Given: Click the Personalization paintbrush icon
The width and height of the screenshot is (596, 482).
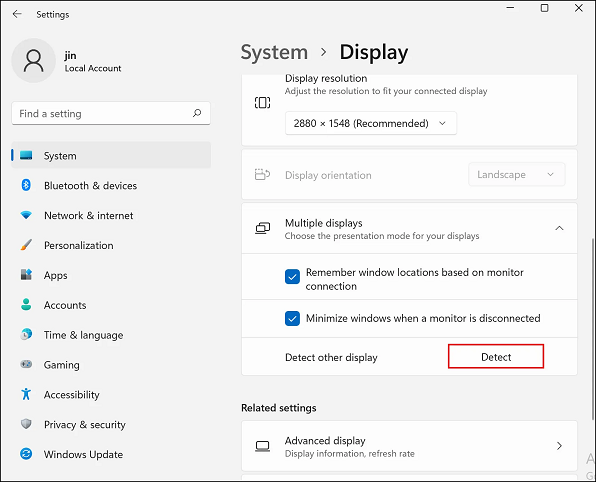Looking at the screenshot, I should (x=26, y=245).
